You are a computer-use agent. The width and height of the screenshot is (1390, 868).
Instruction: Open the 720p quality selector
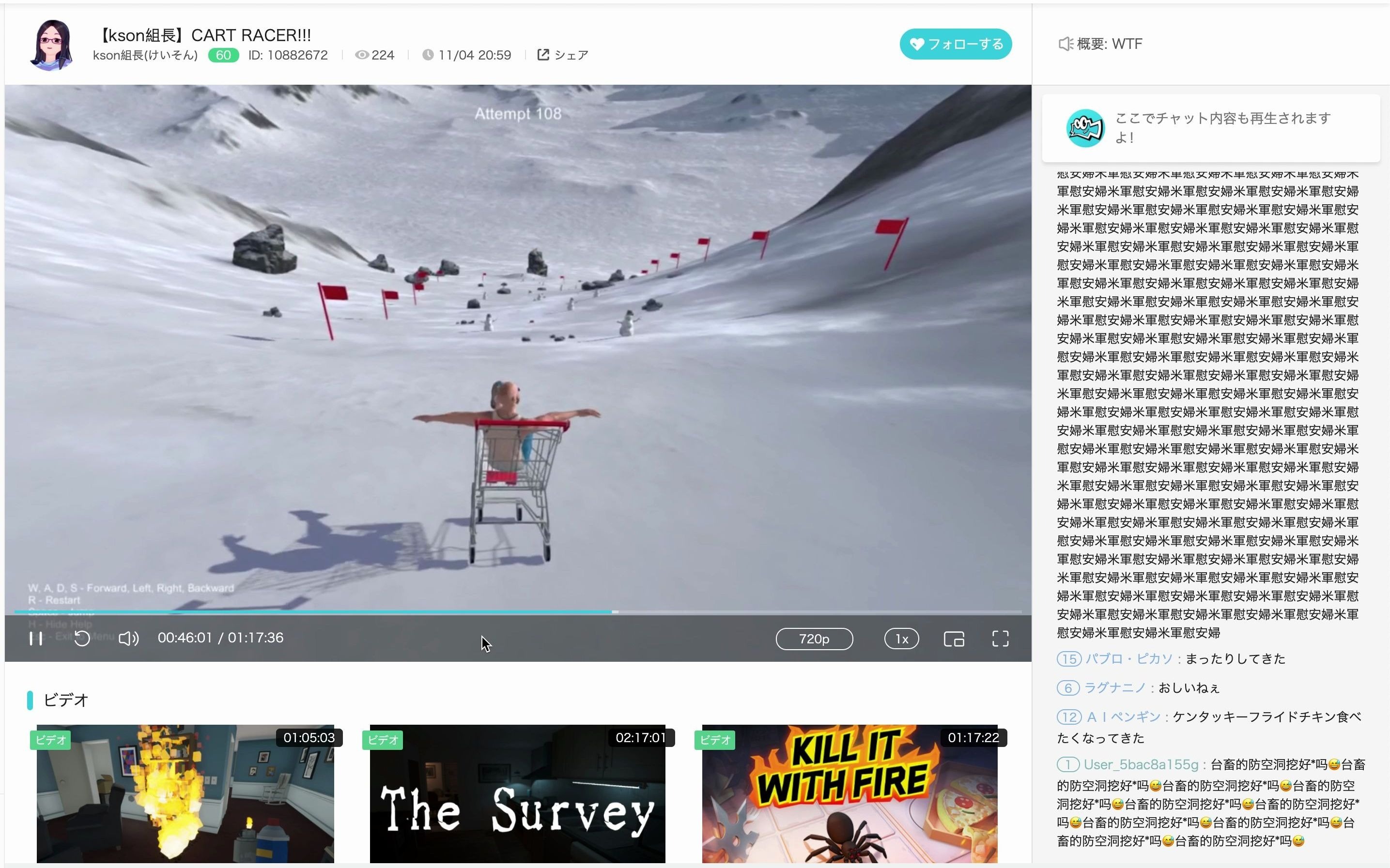click(x=814, y=639)
